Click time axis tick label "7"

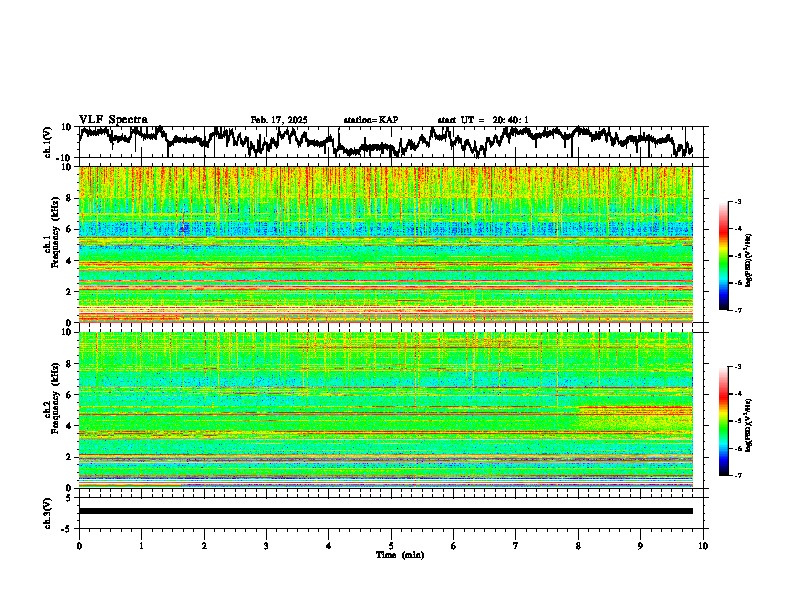click(x=516, y=546)
